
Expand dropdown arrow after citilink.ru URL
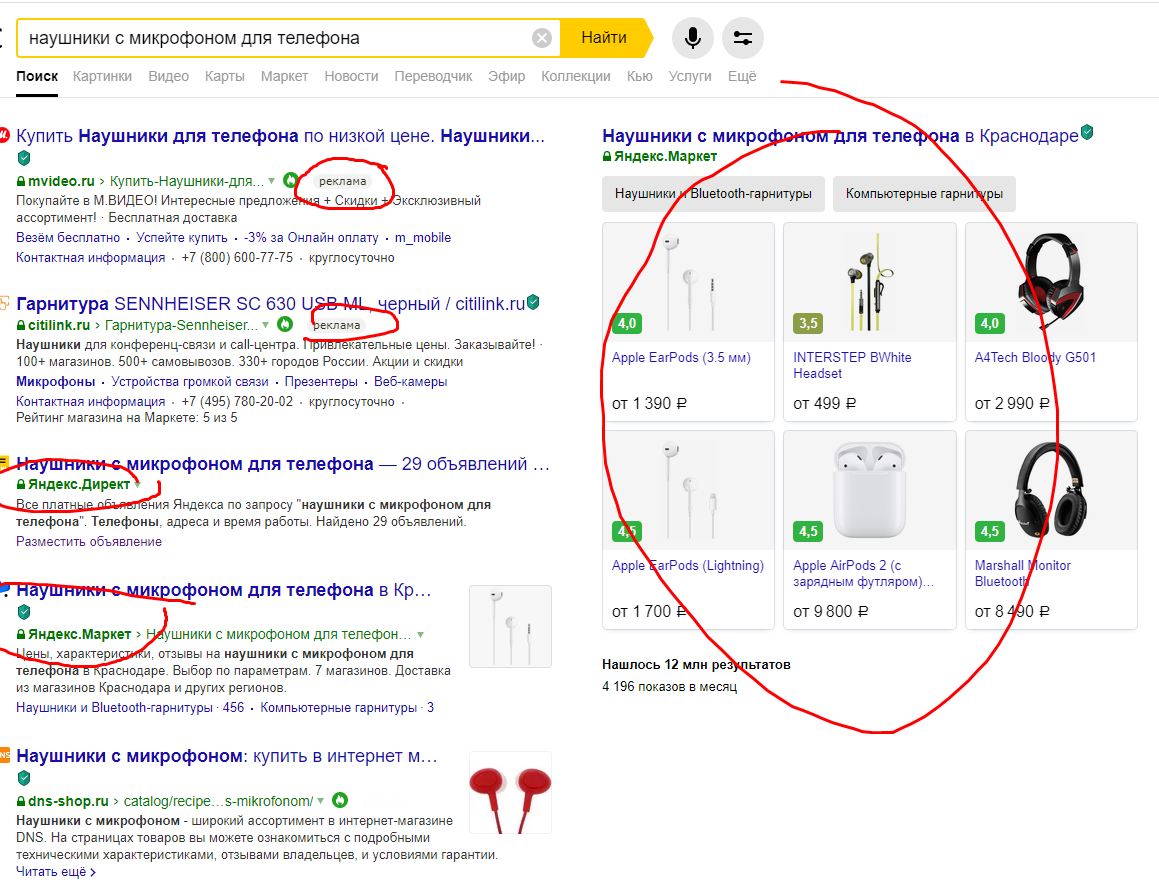(265, 325)
